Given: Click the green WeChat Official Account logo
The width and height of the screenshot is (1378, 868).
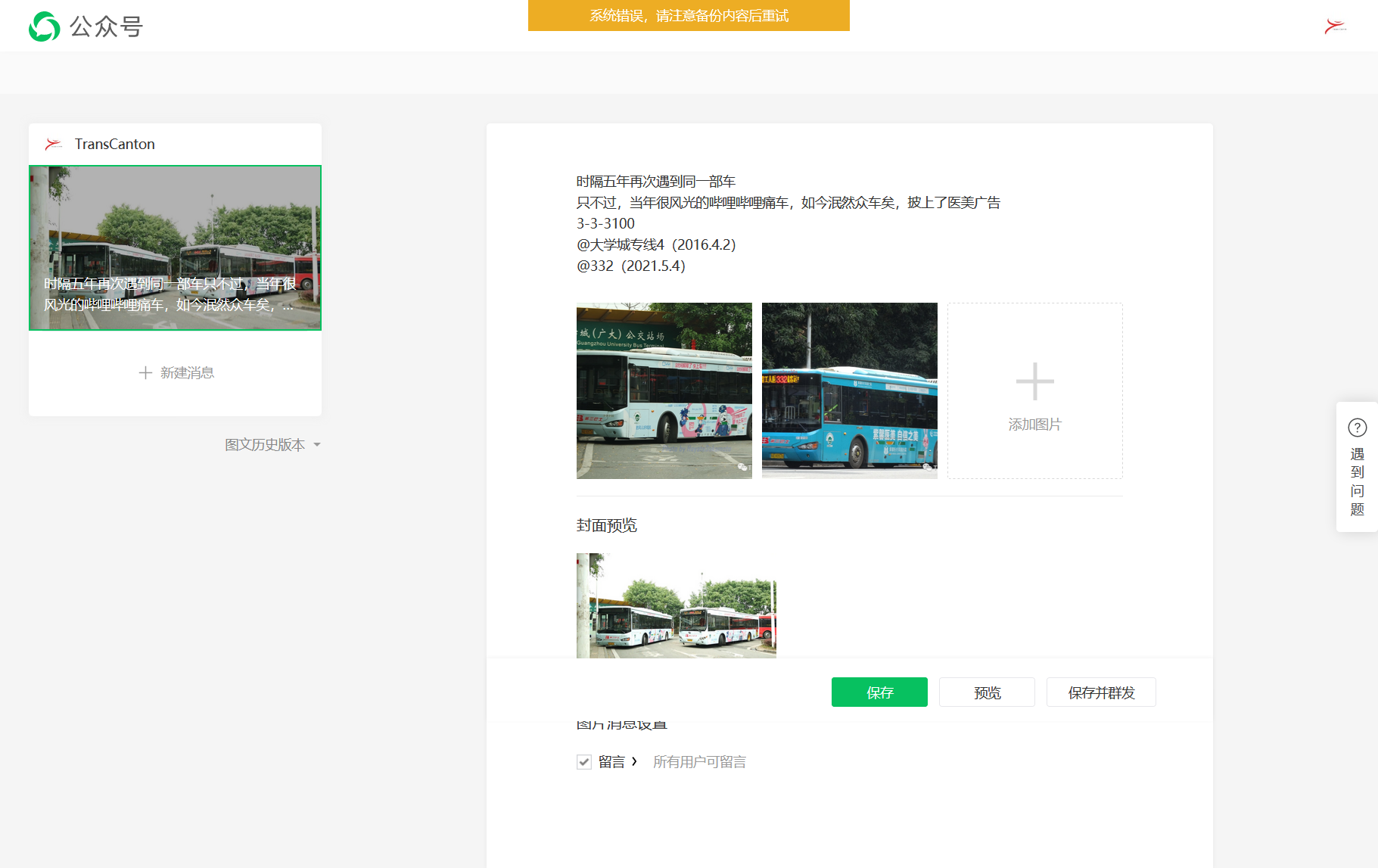Looking at the screenshot, I should coord(44,26).
